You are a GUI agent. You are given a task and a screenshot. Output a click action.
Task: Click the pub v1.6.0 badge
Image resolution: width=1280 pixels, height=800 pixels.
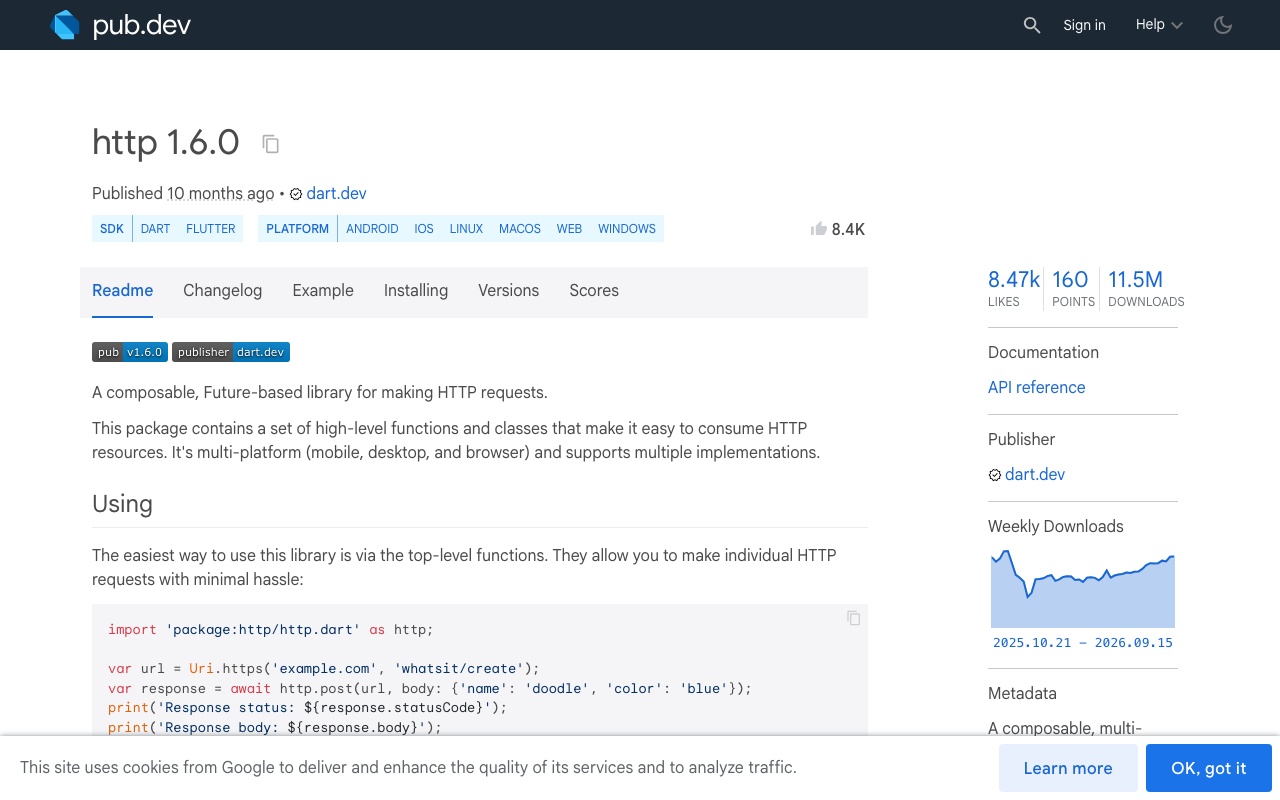click(130, 352)
